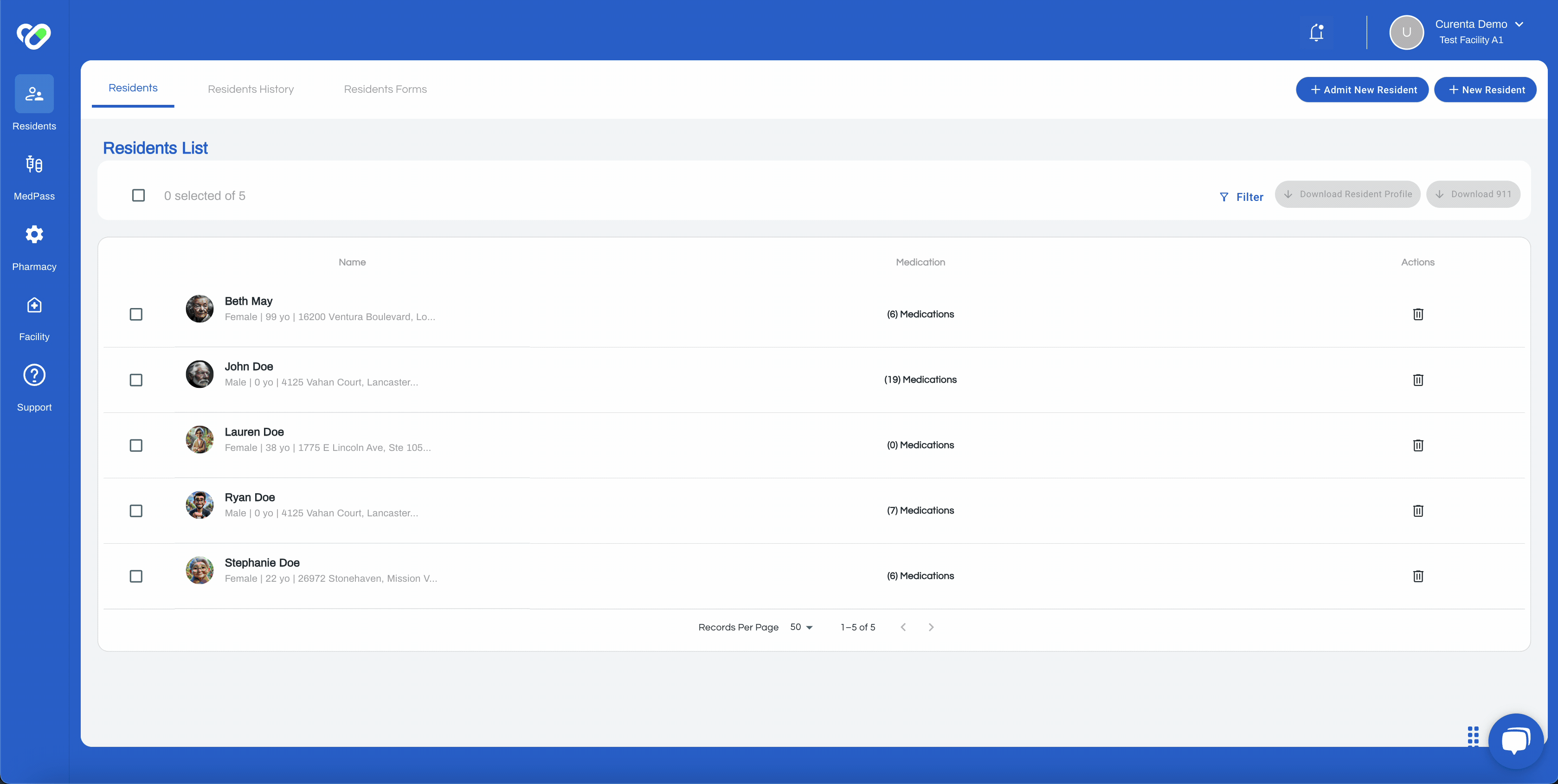
Task: Click the '1–5 of 5' pagination text
Action: [x=857, y=627]
